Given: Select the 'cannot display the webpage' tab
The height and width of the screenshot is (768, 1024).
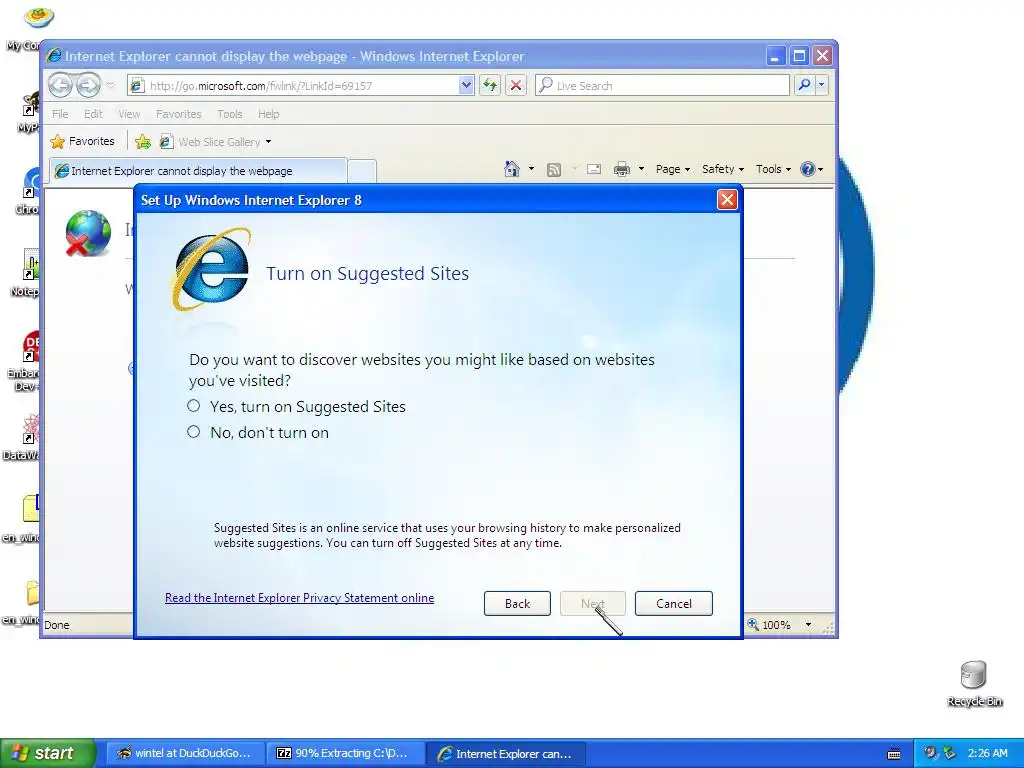Looking at the screenshot, I should pos(198,170).
